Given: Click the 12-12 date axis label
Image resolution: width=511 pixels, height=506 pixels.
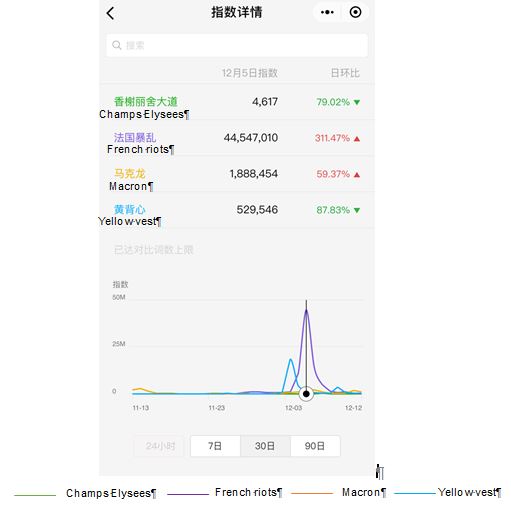Looking at the screenshot, I should click(x=353, y=408).
